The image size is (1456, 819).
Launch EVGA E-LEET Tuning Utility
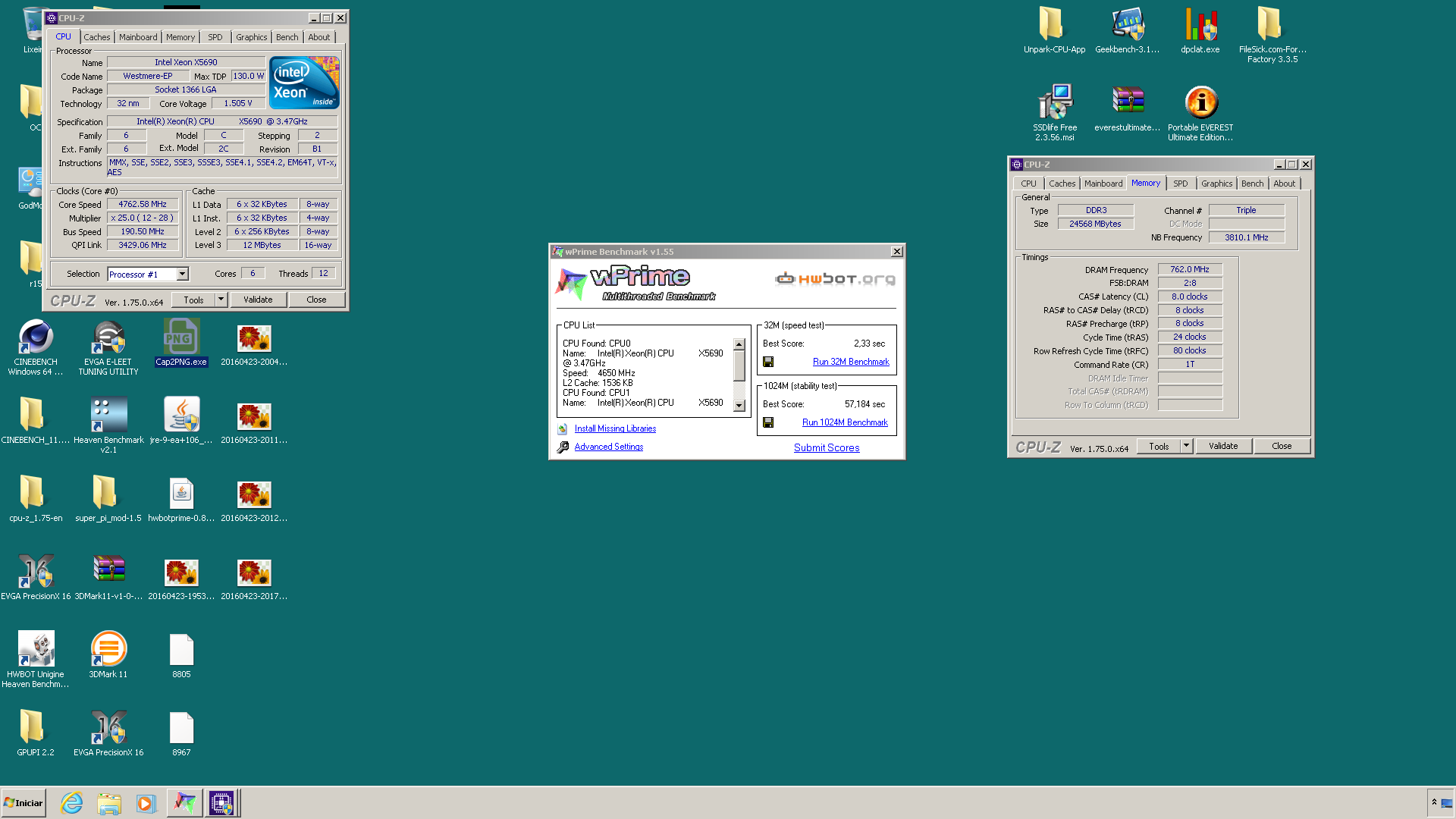tap(108, 347)
